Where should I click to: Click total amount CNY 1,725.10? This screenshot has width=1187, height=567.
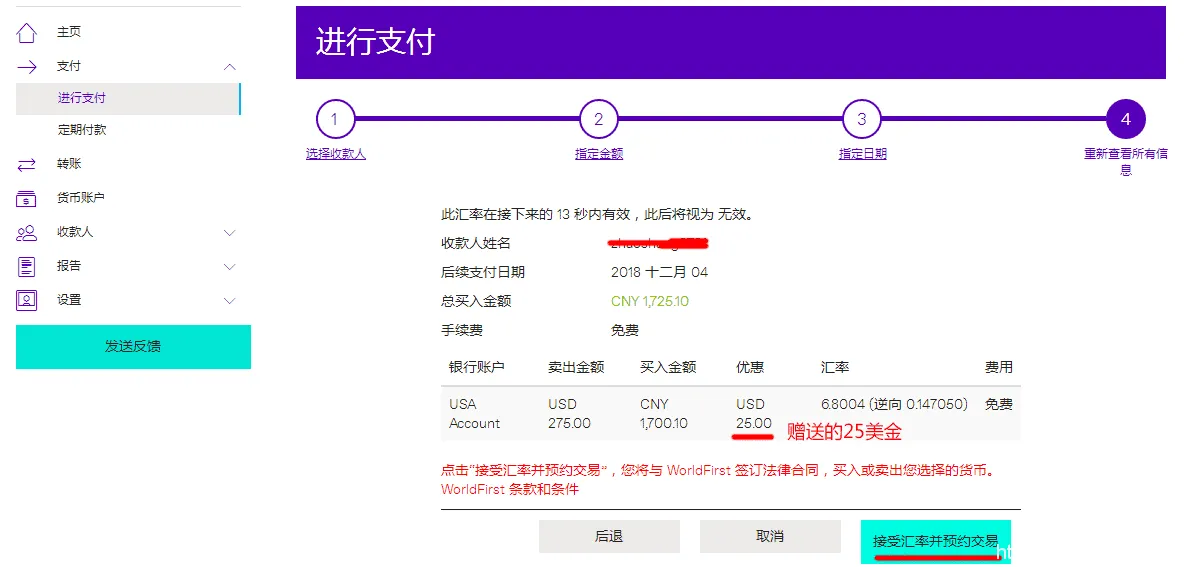pos(650,301)
